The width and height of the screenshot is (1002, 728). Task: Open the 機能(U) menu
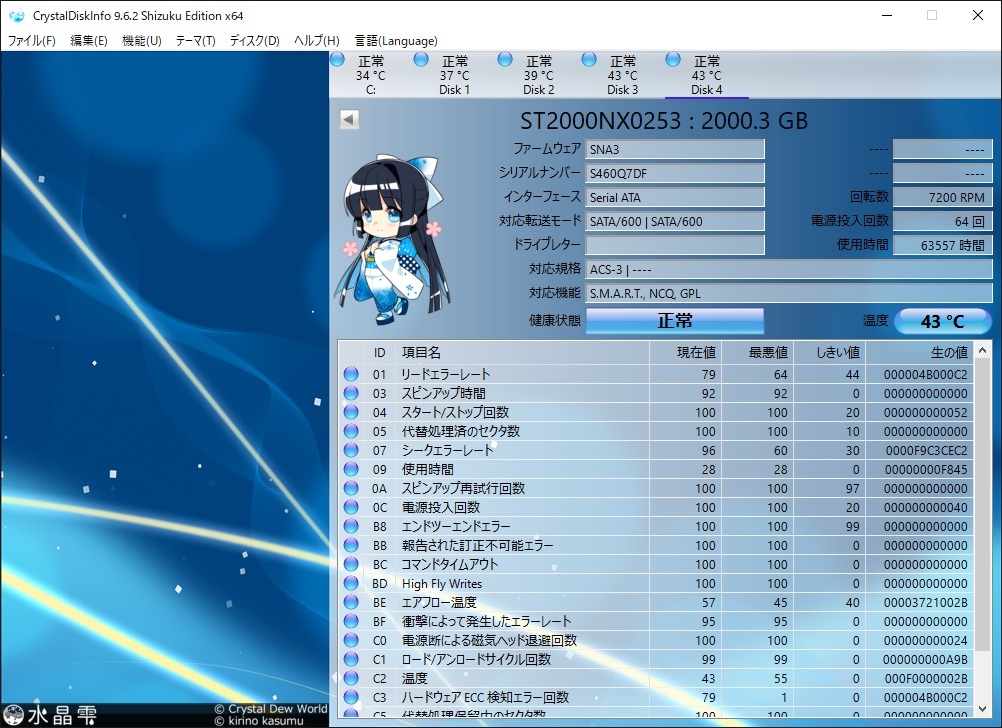pos(141,41)
